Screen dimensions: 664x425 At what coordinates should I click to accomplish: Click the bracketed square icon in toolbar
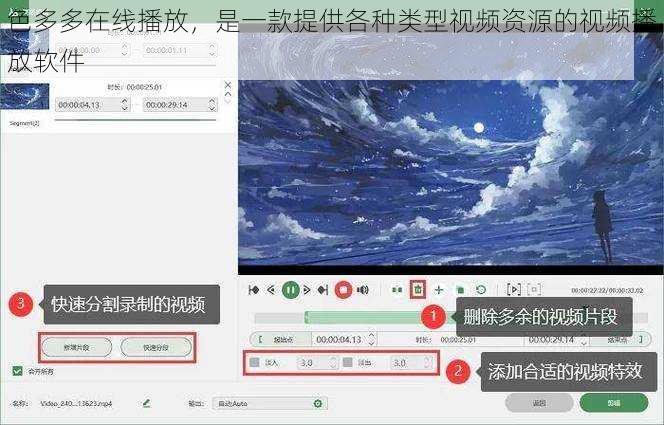tap(534, 290)
